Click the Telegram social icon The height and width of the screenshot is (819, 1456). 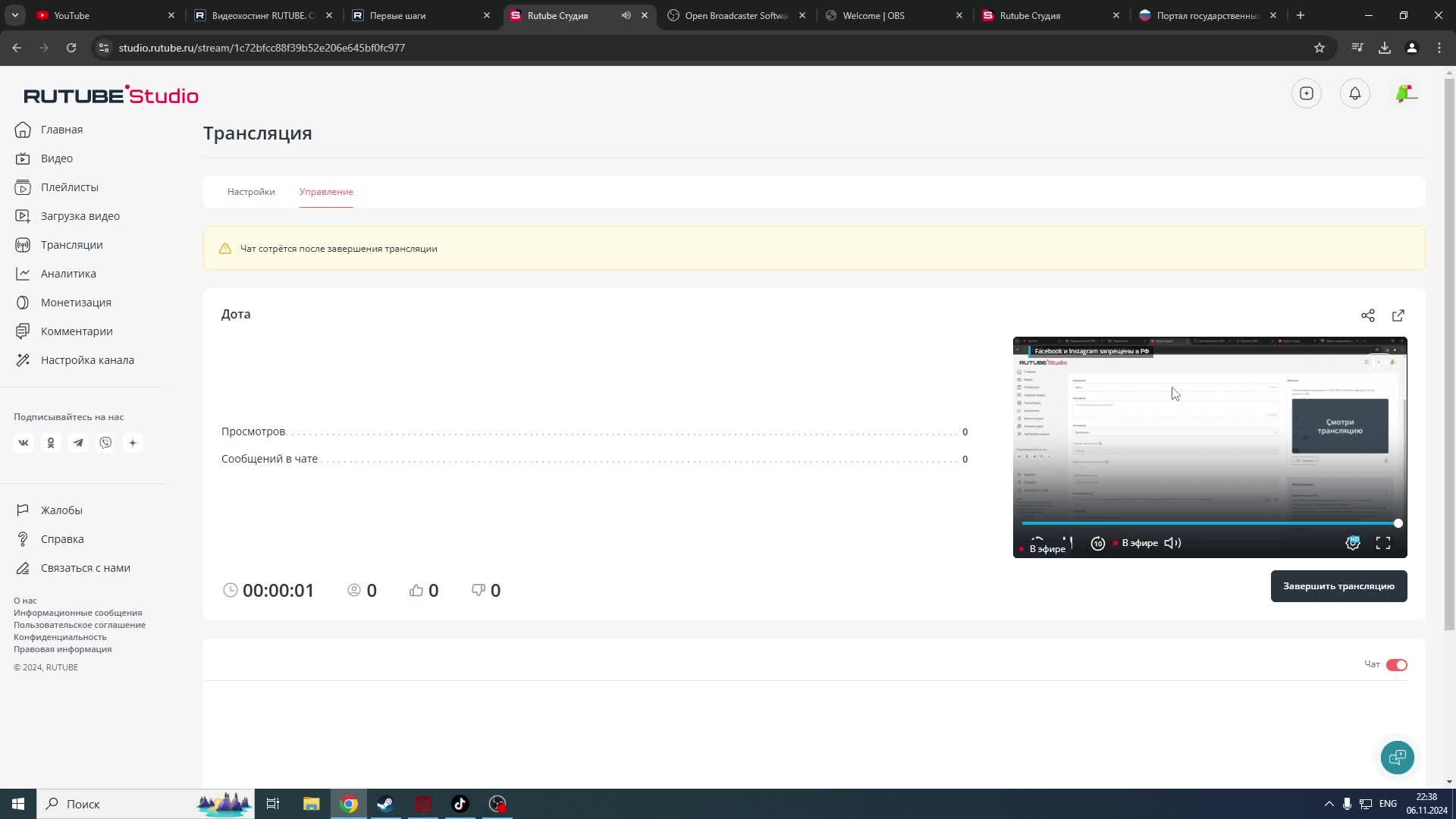[x=78, y=443]
